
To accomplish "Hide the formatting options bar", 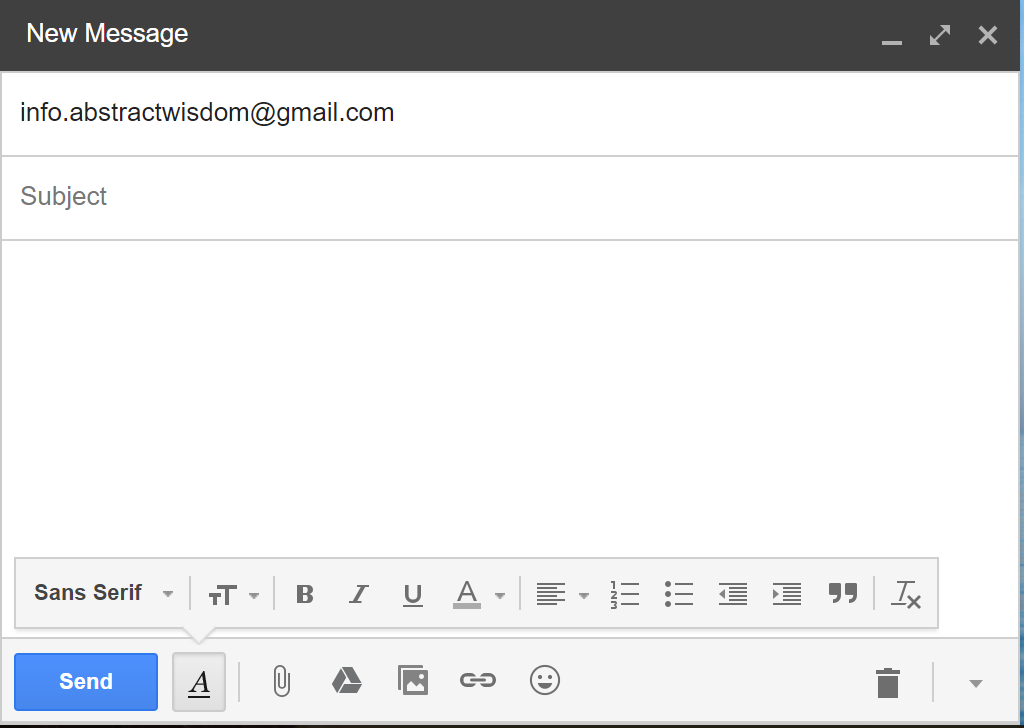I will click(199, 682).
